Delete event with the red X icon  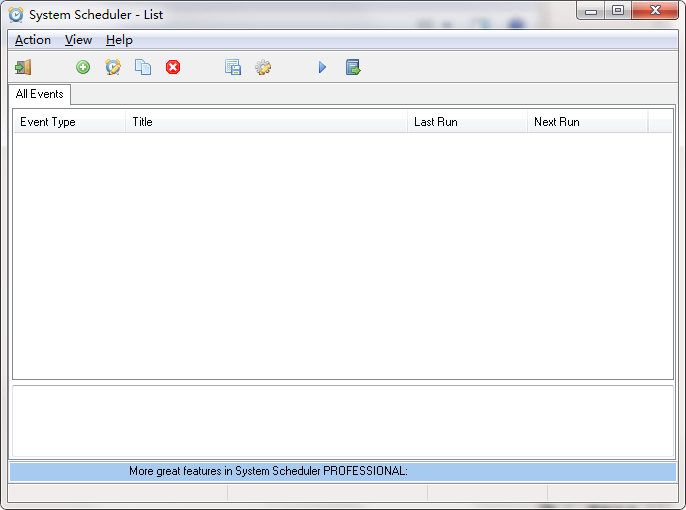click(x=173, y=67)
